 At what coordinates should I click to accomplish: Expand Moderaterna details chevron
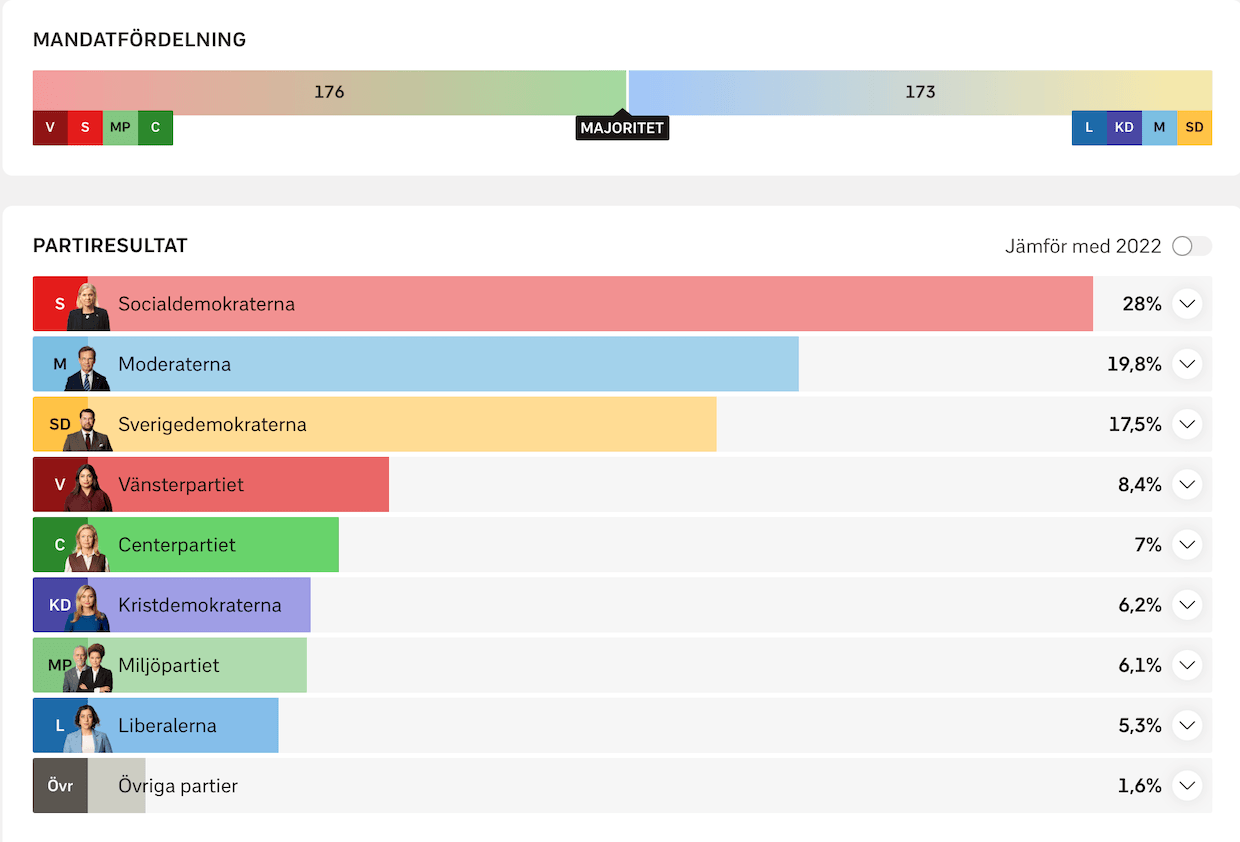[1187, 364]
